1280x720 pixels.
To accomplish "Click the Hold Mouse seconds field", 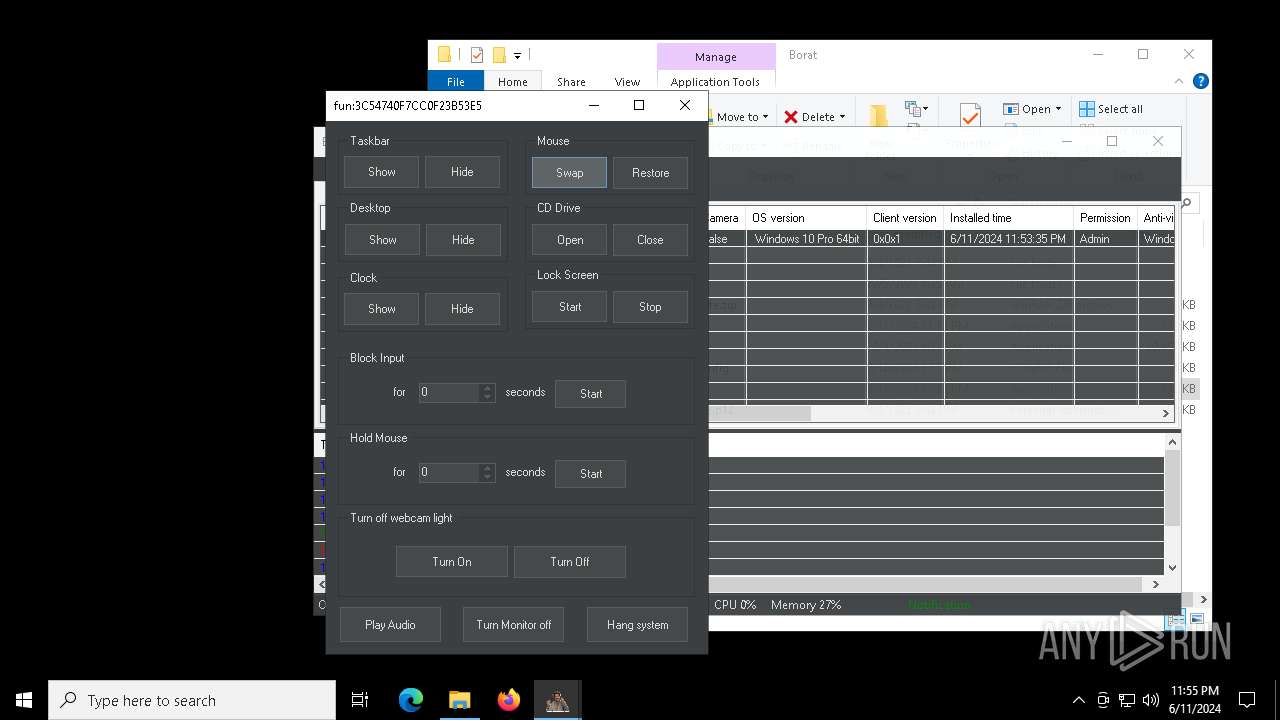I will point(448,472).
